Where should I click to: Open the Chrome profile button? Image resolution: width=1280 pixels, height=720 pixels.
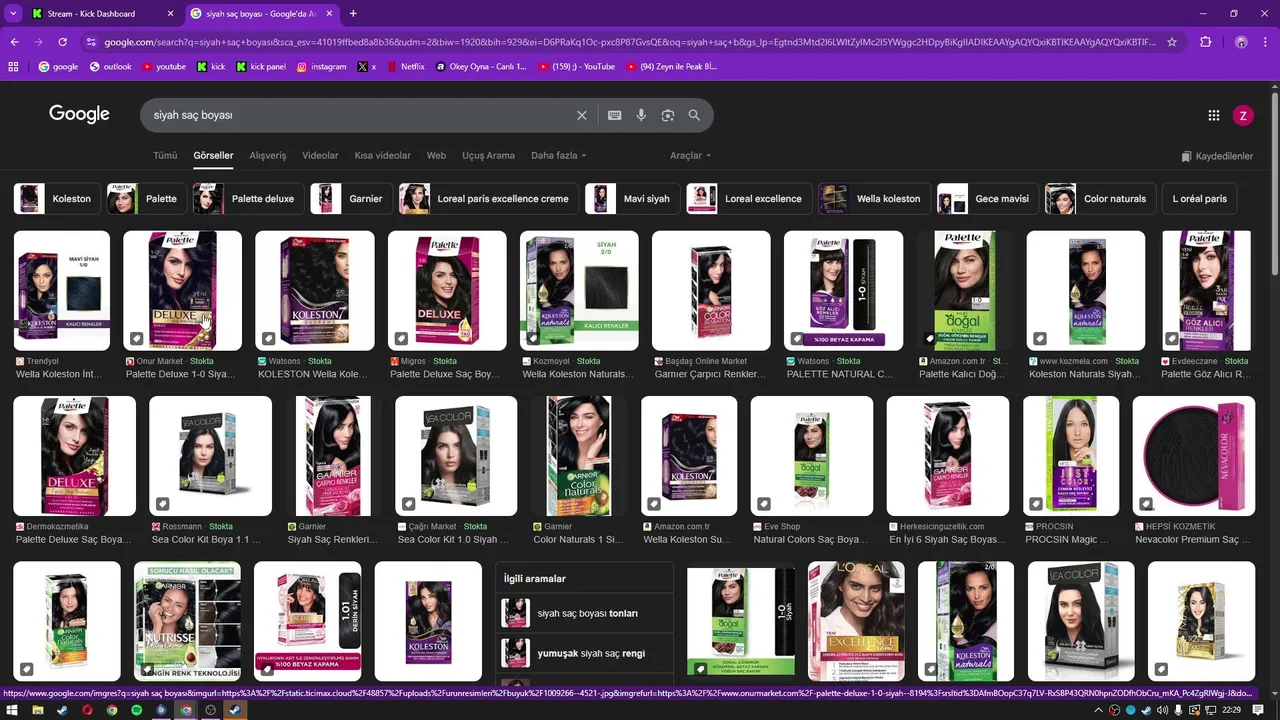1241,42
